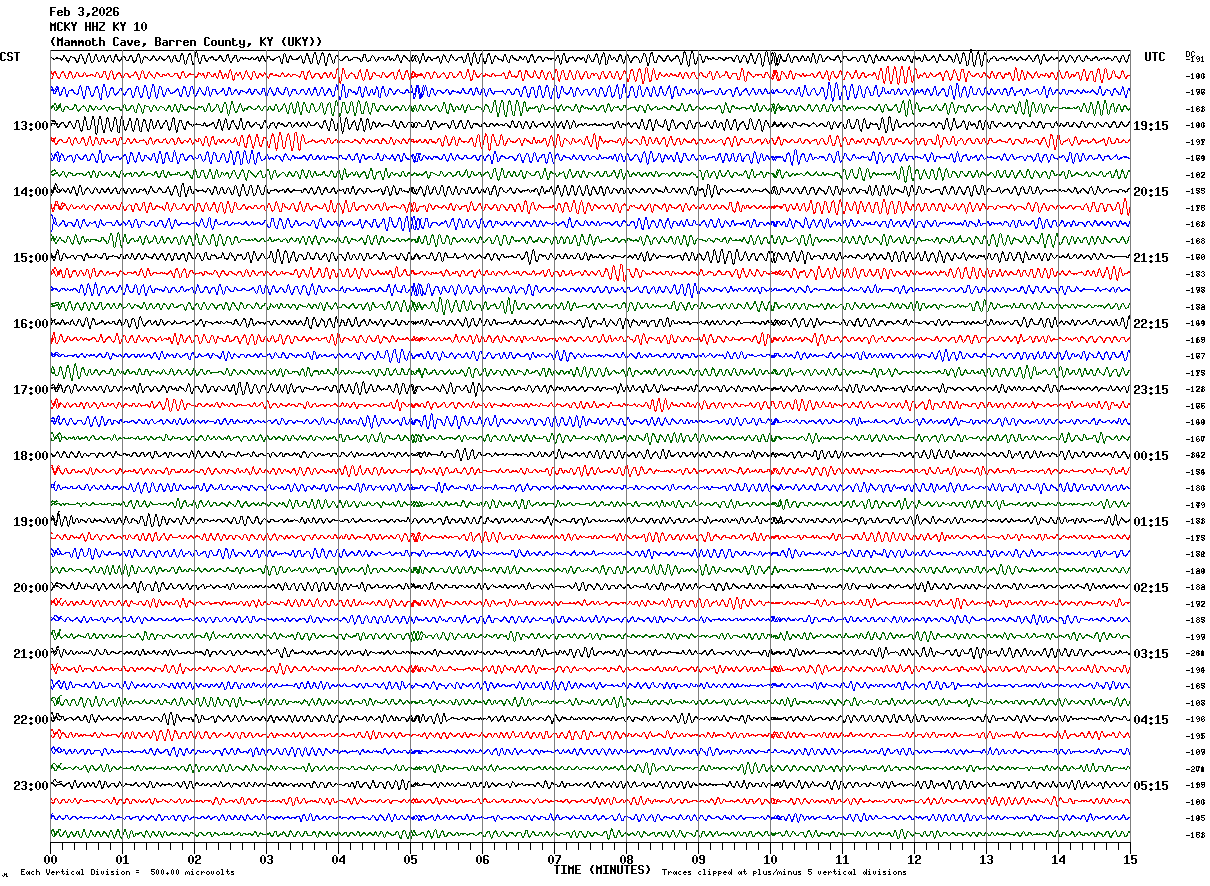Click the 02:15 UTC time label

1150,588
